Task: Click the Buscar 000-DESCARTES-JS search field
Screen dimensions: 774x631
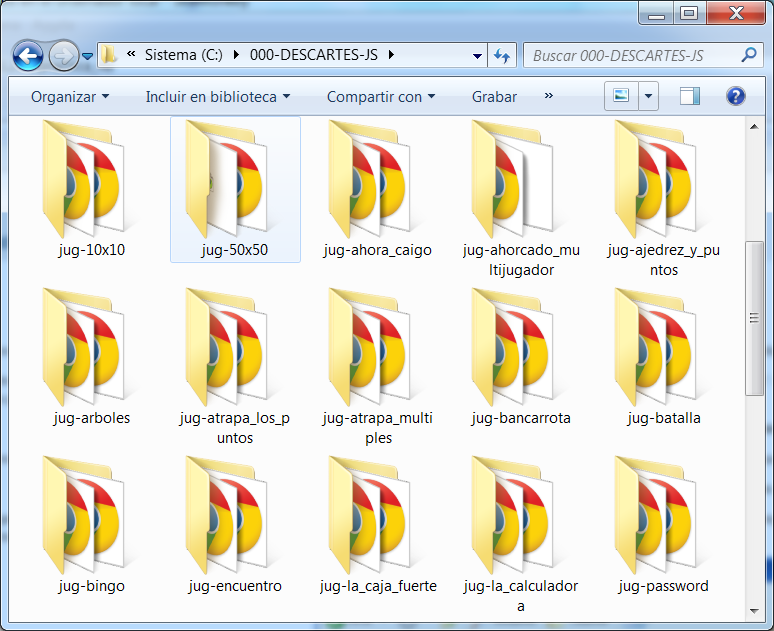Action: click(630, 55)
